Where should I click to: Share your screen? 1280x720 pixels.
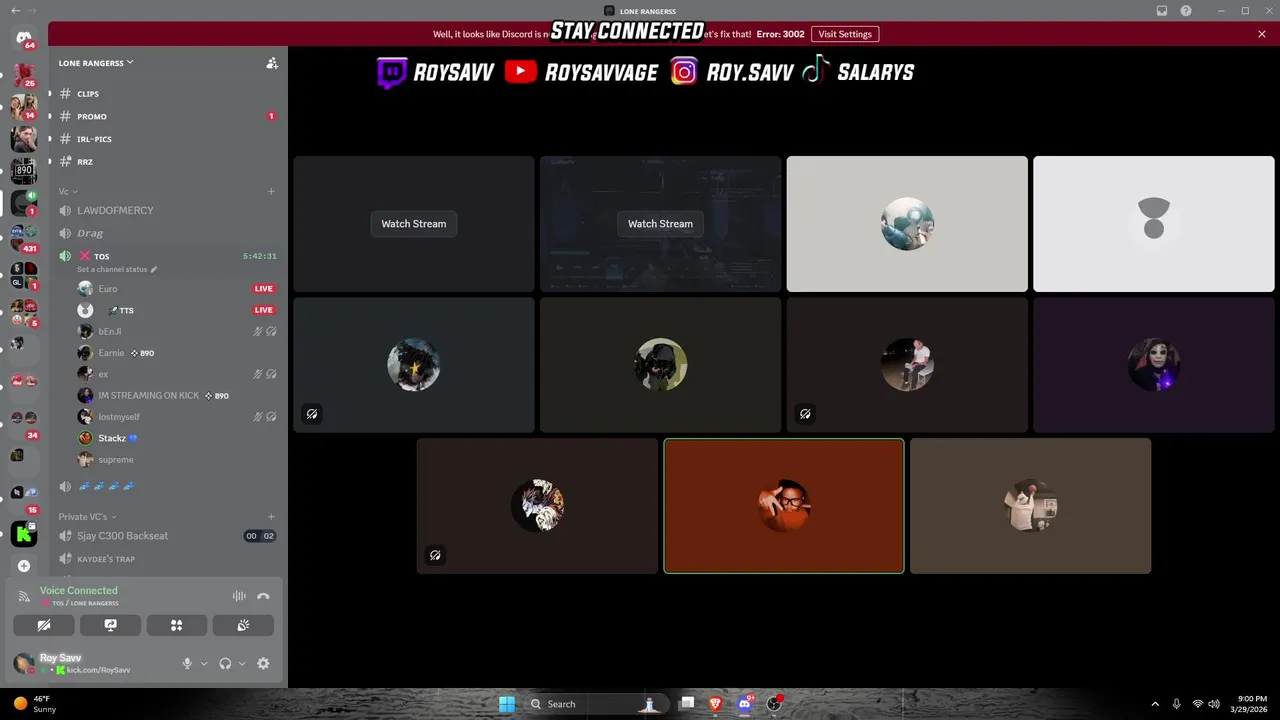(x=110, y=625)
